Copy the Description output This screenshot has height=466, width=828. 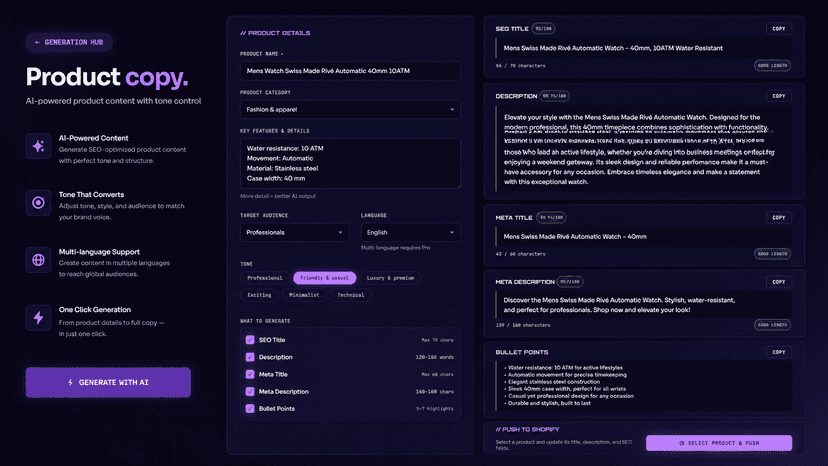coord(778,96)
